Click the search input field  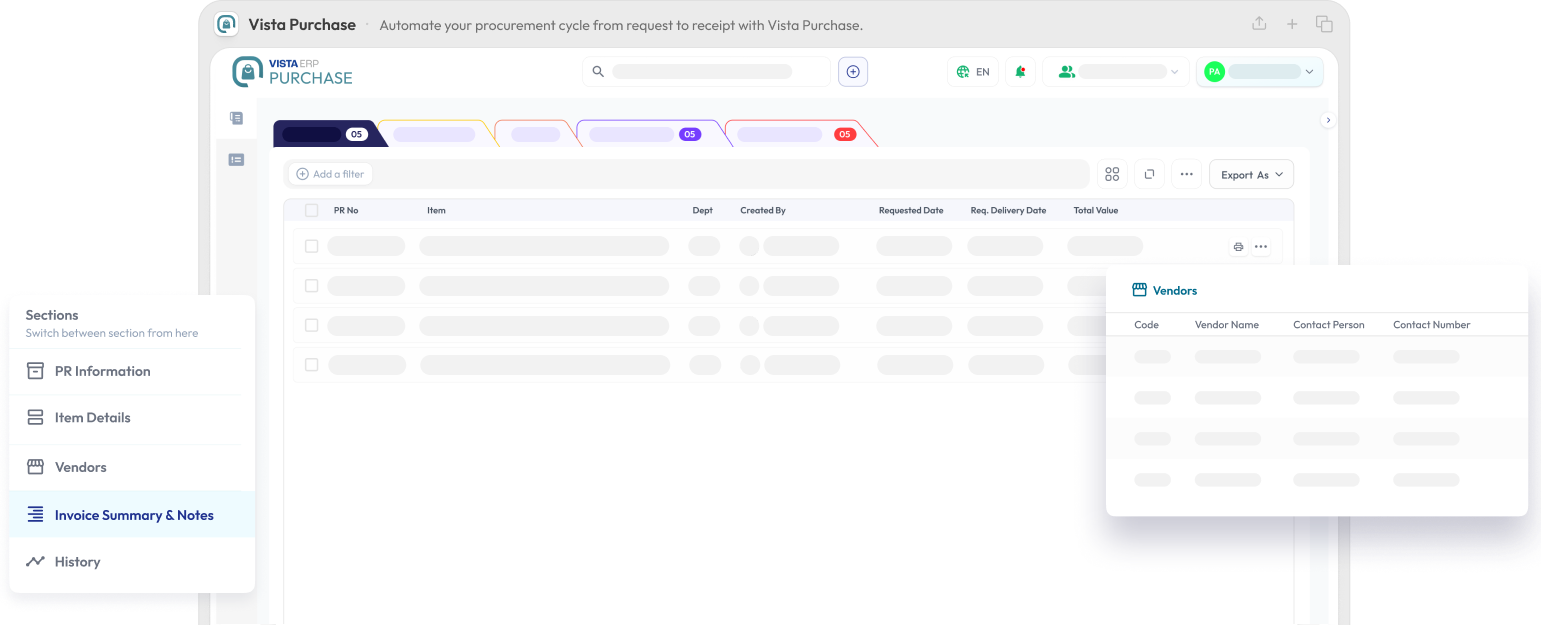pyautogui.click(x=705, y=72)
